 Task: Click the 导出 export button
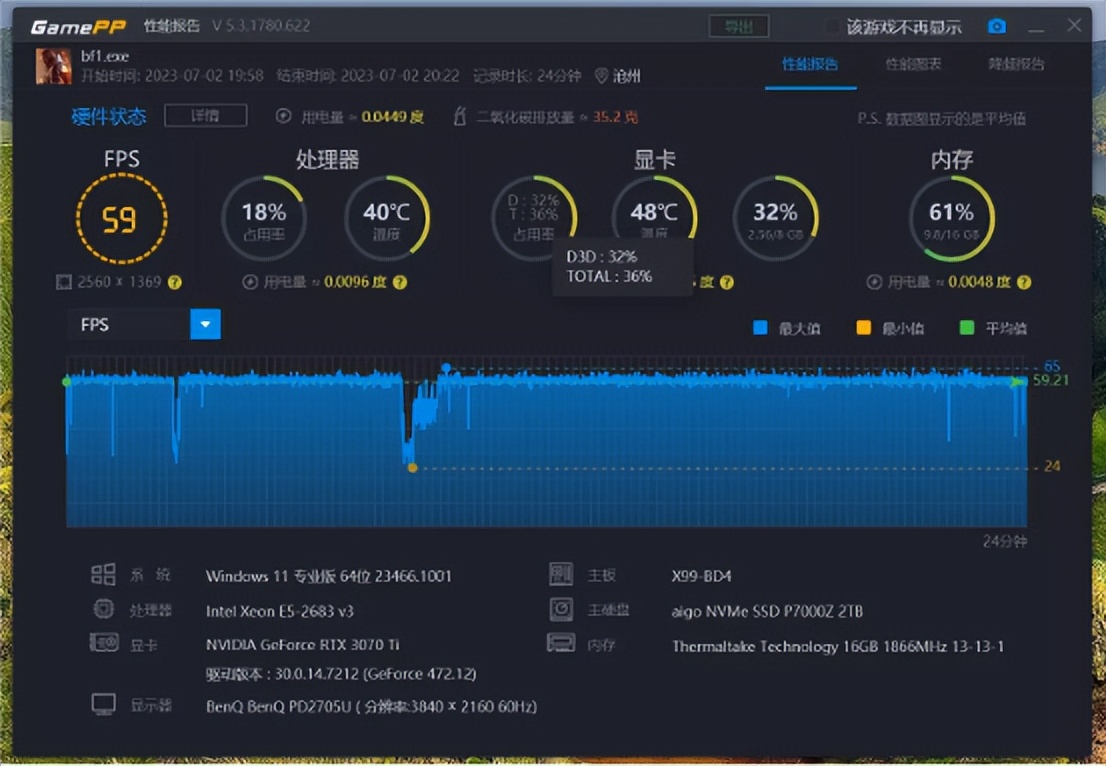tap(739, 27)
